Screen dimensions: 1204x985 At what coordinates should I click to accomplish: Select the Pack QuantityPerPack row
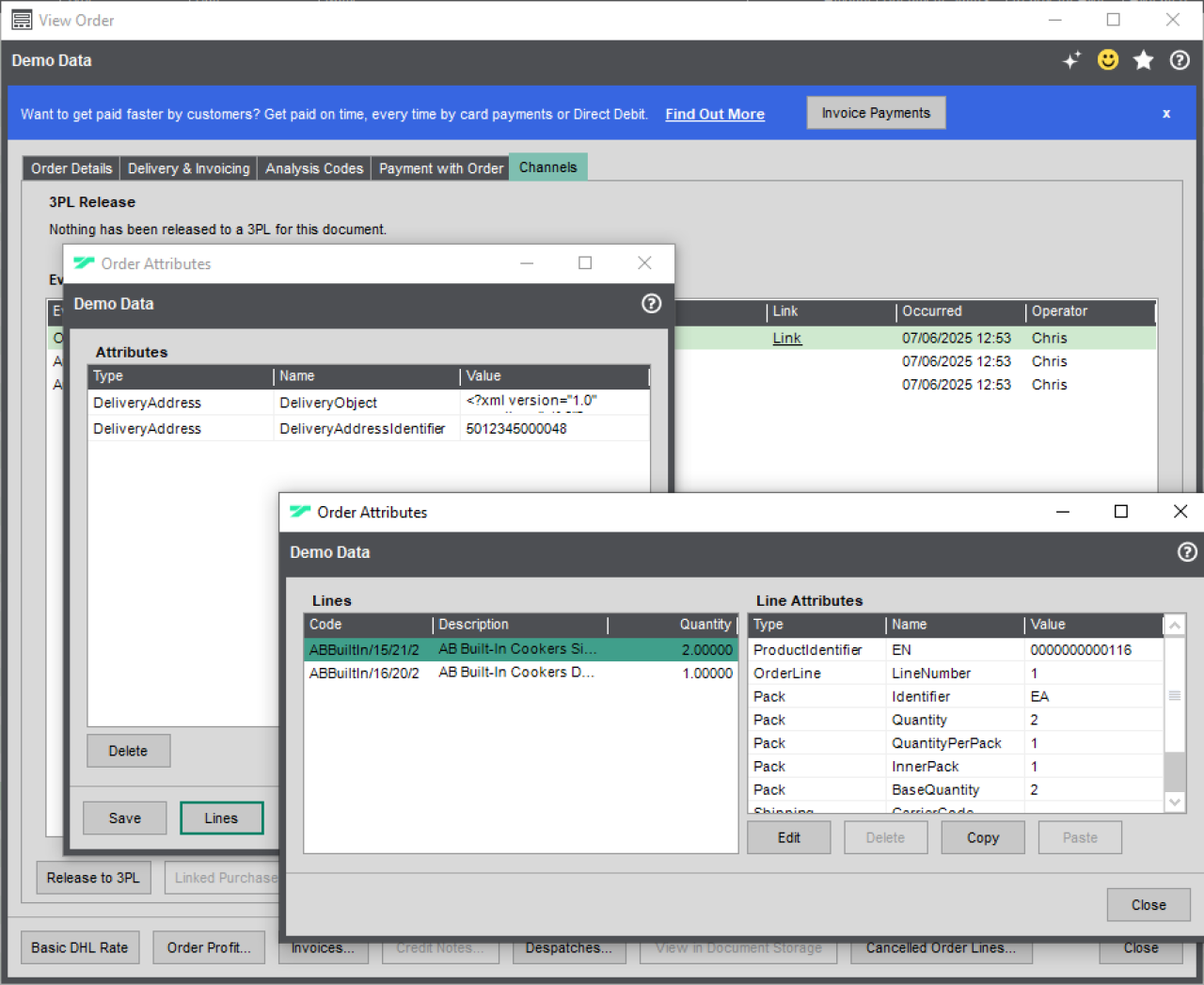(956, 743)
